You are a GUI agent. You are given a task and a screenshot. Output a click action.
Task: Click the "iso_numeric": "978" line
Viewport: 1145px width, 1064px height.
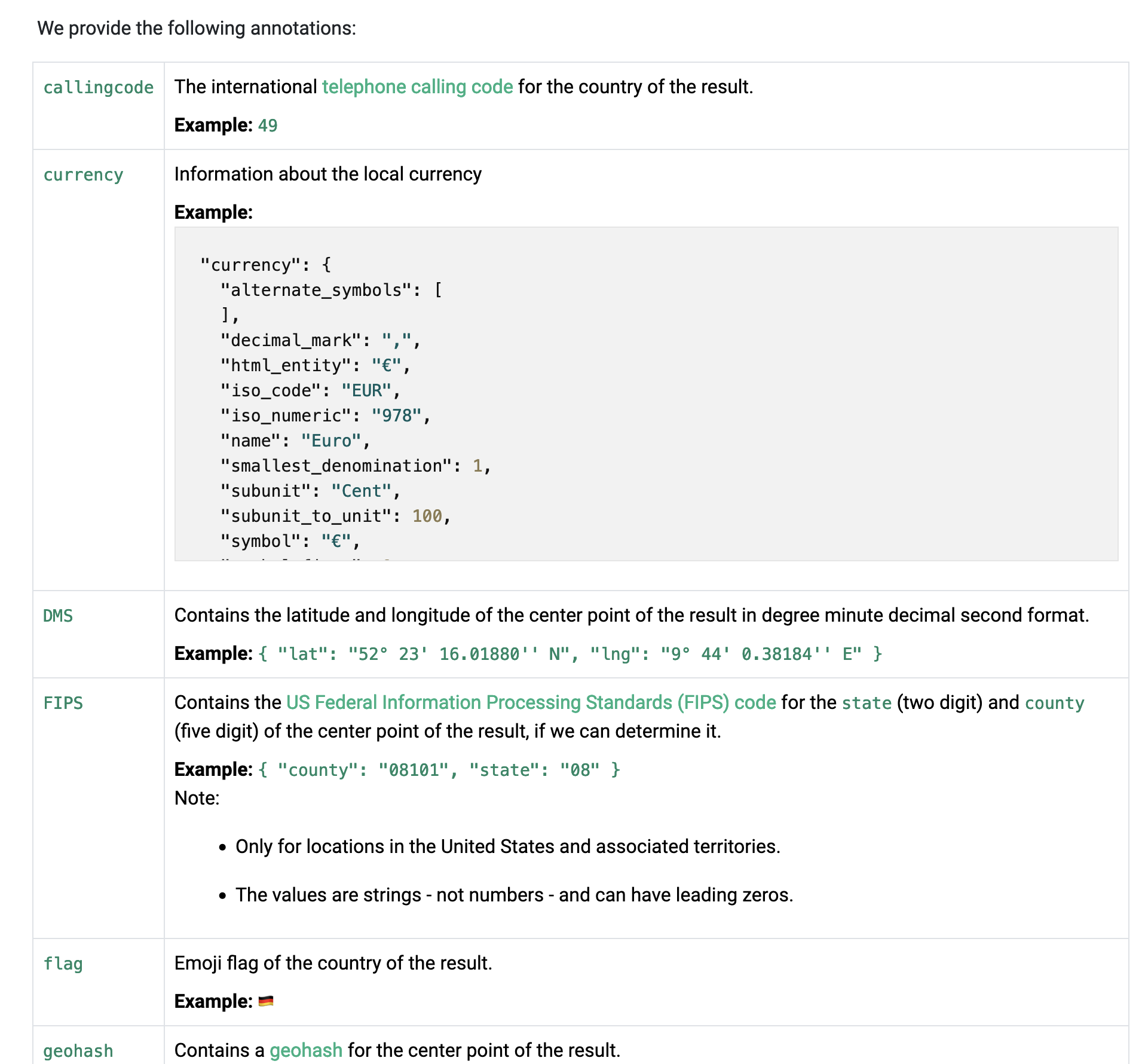click(x=325, y=415)
